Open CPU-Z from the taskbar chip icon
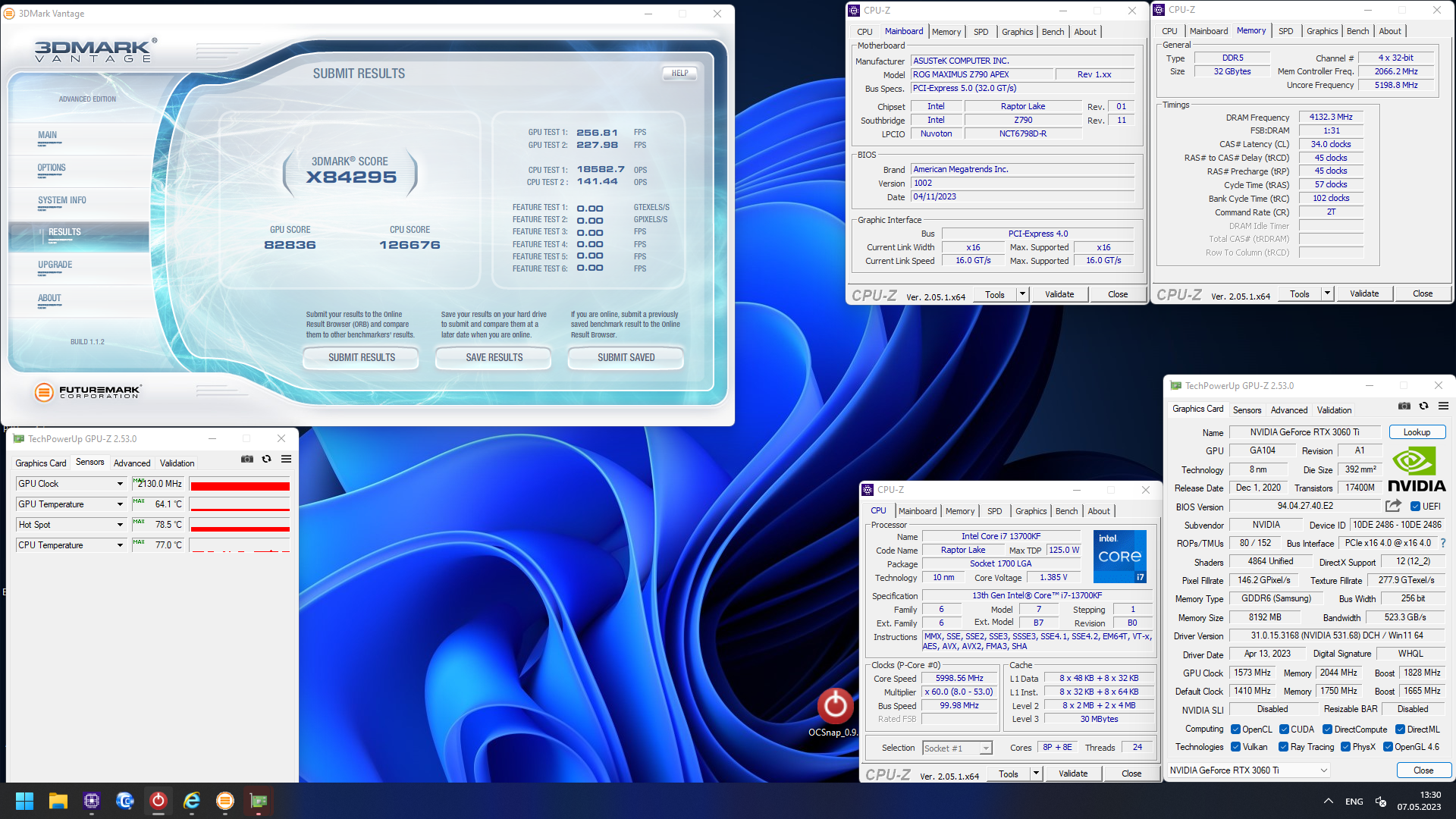This screenshot has width=1456, height=819. click(x=92, y=801)
